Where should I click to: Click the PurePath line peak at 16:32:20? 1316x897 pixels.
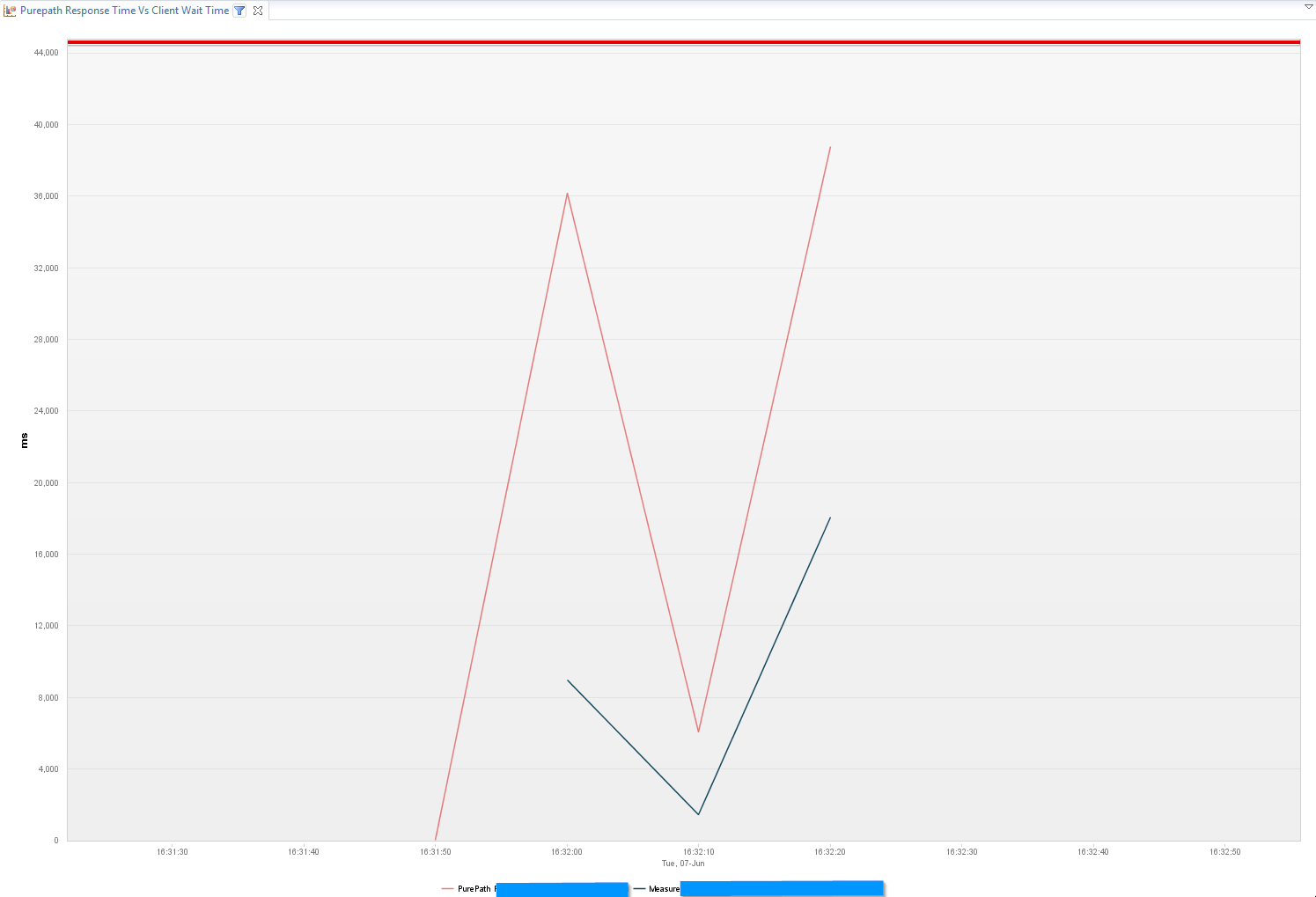[x=830, y=148]
